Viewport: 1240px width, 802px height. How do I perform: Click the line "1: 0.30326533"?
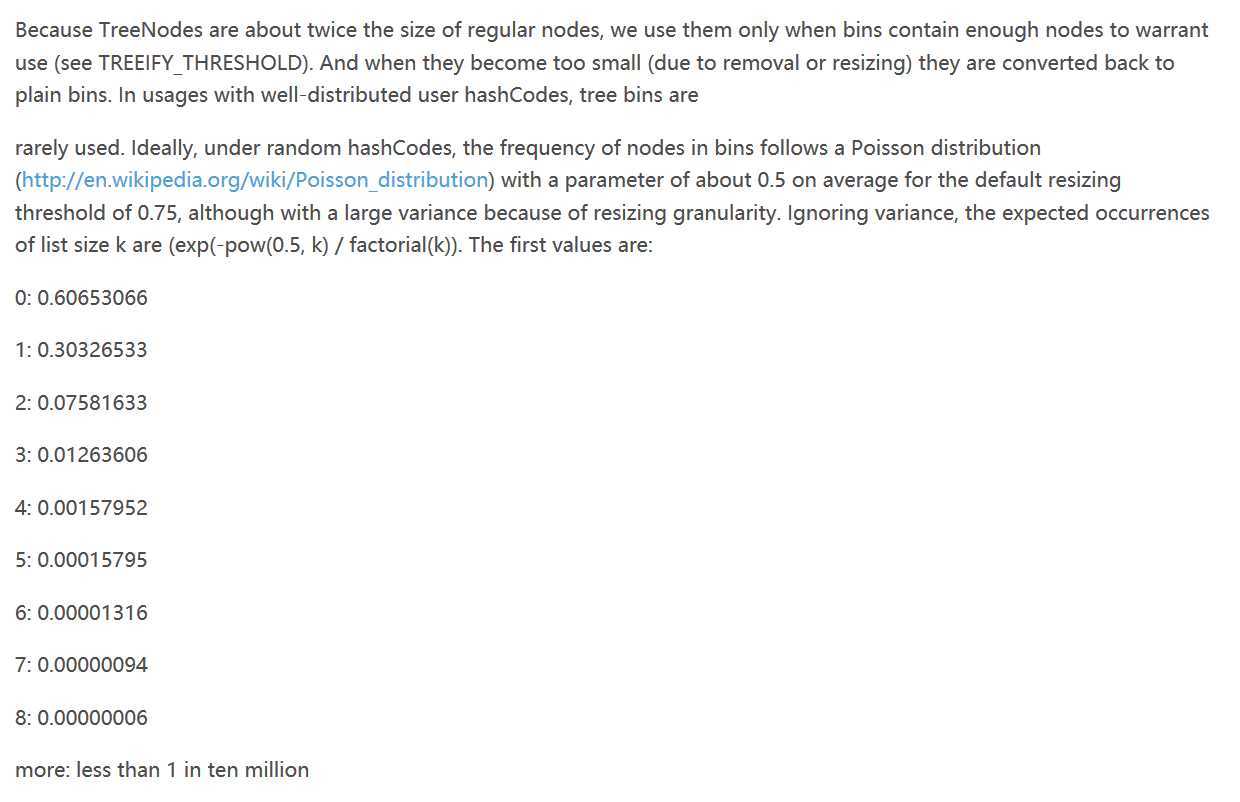tap(81, 350)
